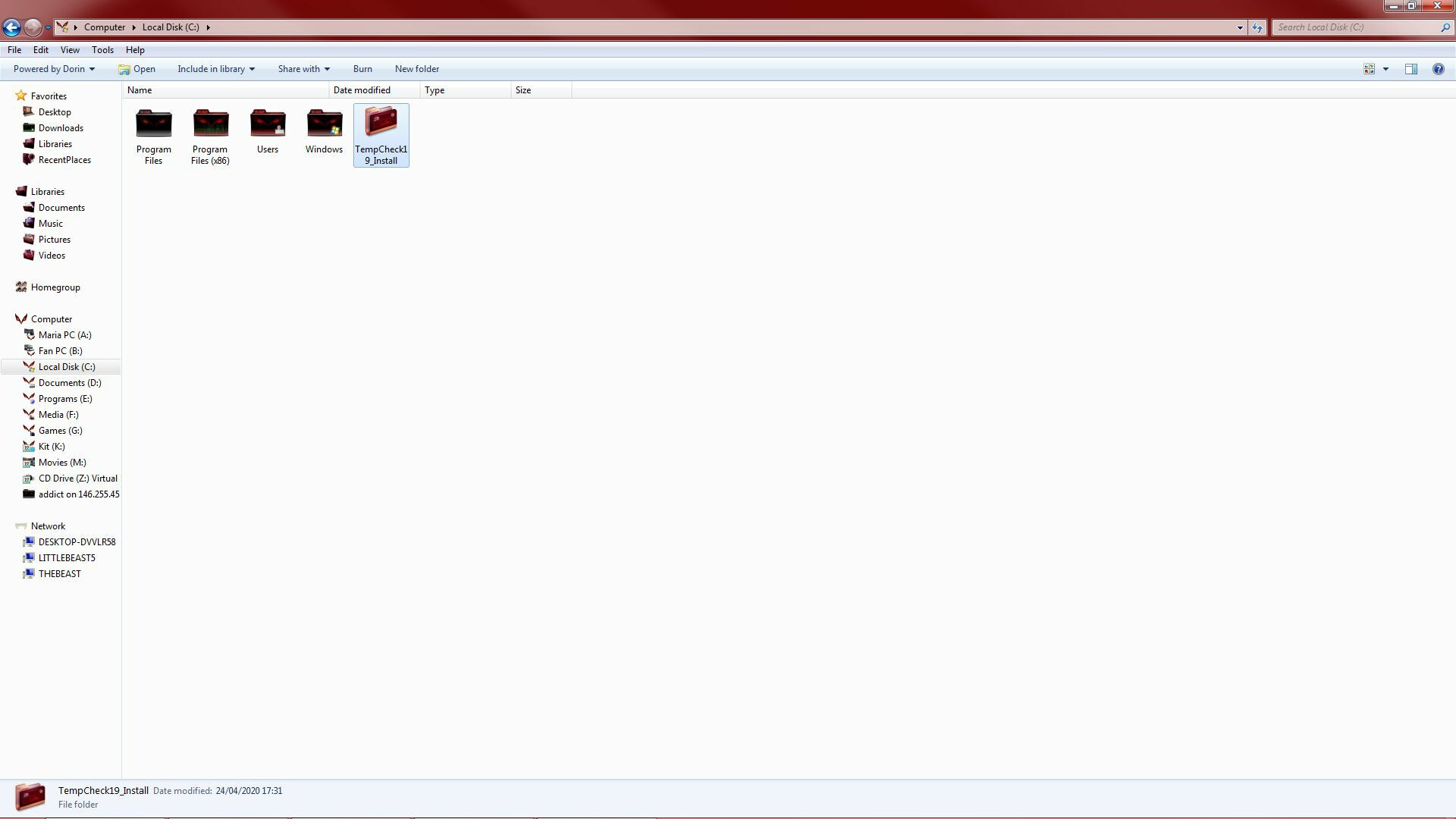The width and height of the screenshot is (1456, 819).
Task: Open the Program Files folder icon
Action: pos(153,124)
